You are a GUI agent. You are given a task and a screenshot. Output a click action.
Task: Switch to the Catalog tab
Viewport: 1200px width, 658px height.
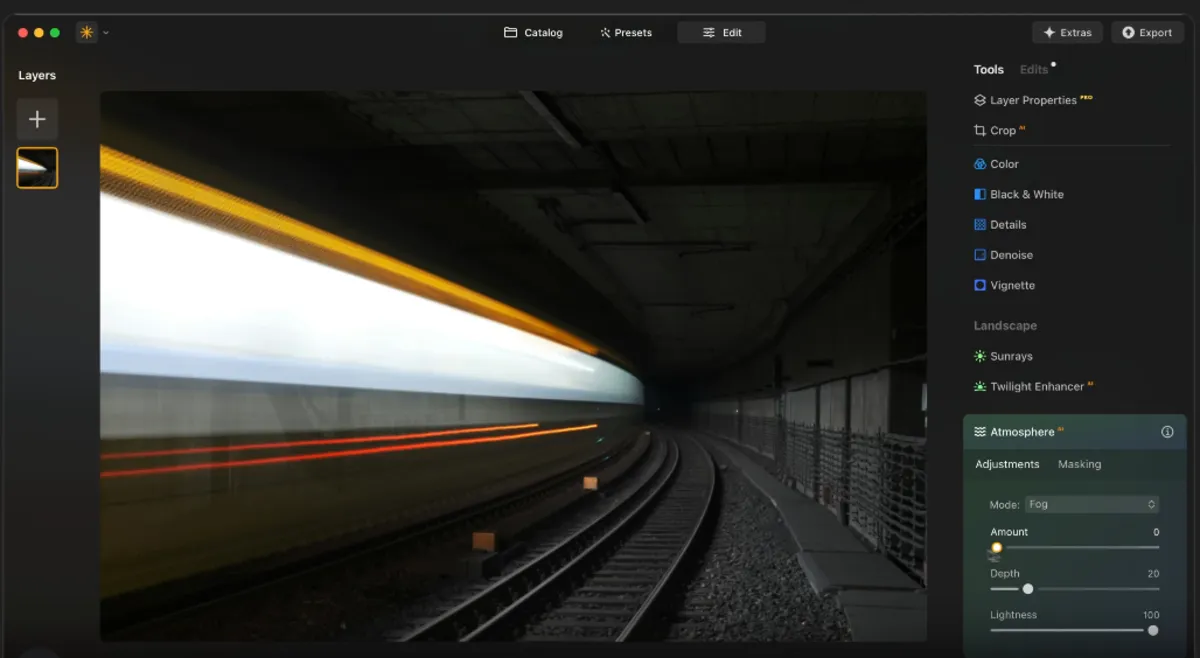click(533, 33)
